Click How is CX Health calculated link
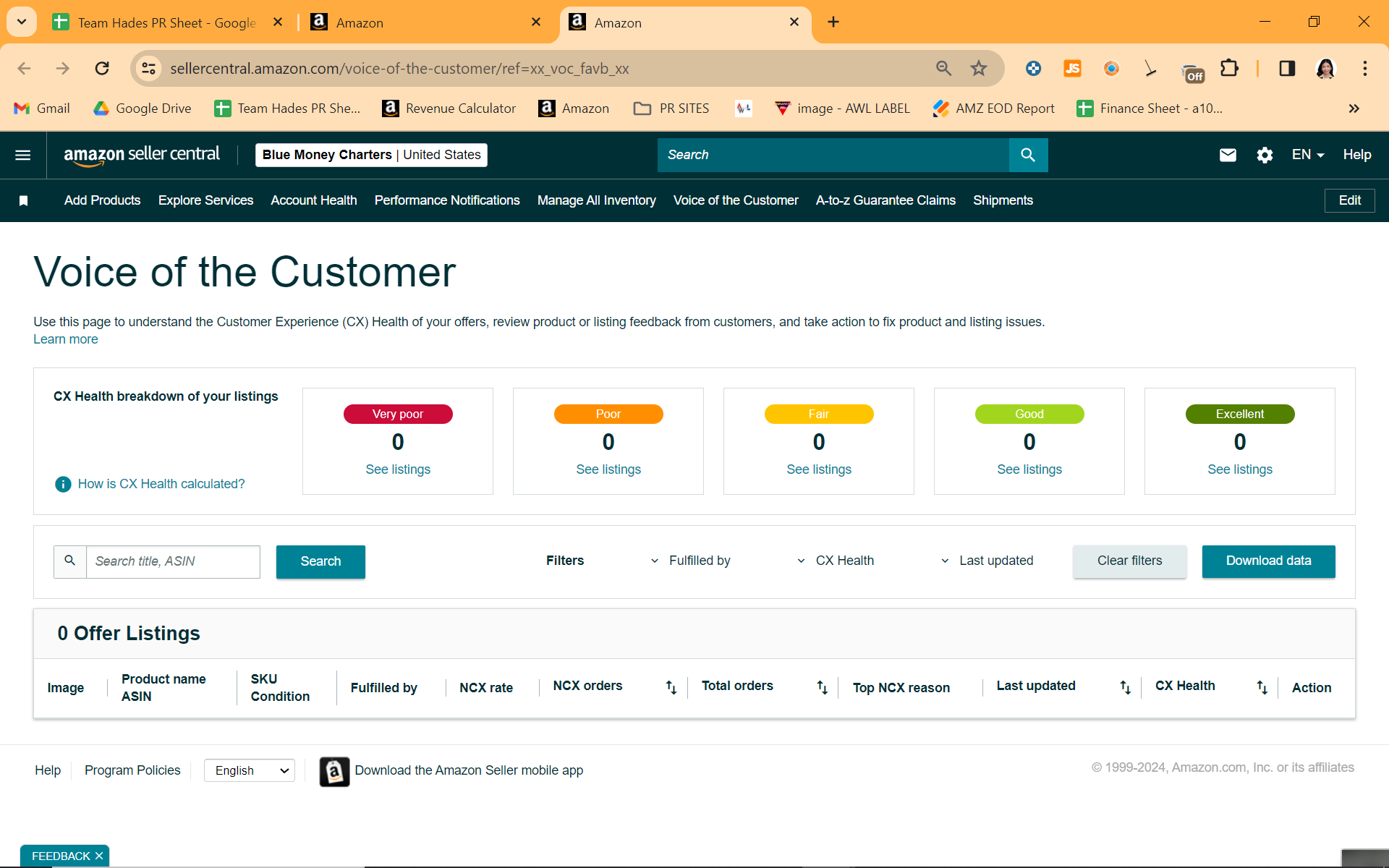Viewport: 1389px width, 868px height. pos(161,484)
